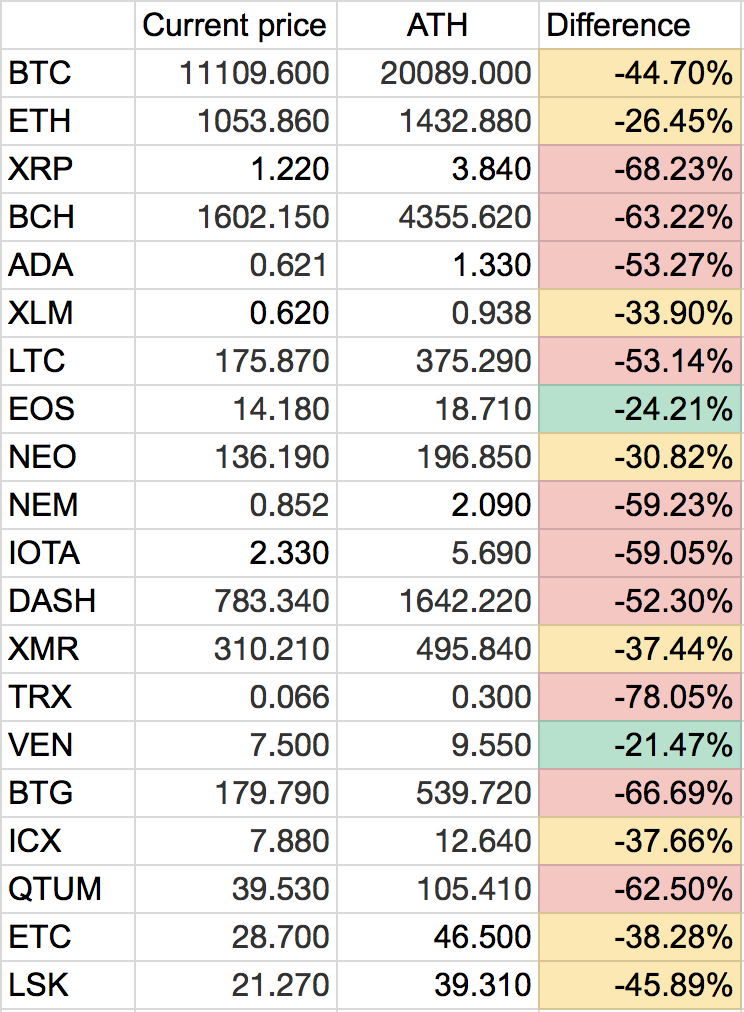This screenshot has width=744, height=1012.
Task: Select the BTC ticker cell
Action: coord(40,73)
